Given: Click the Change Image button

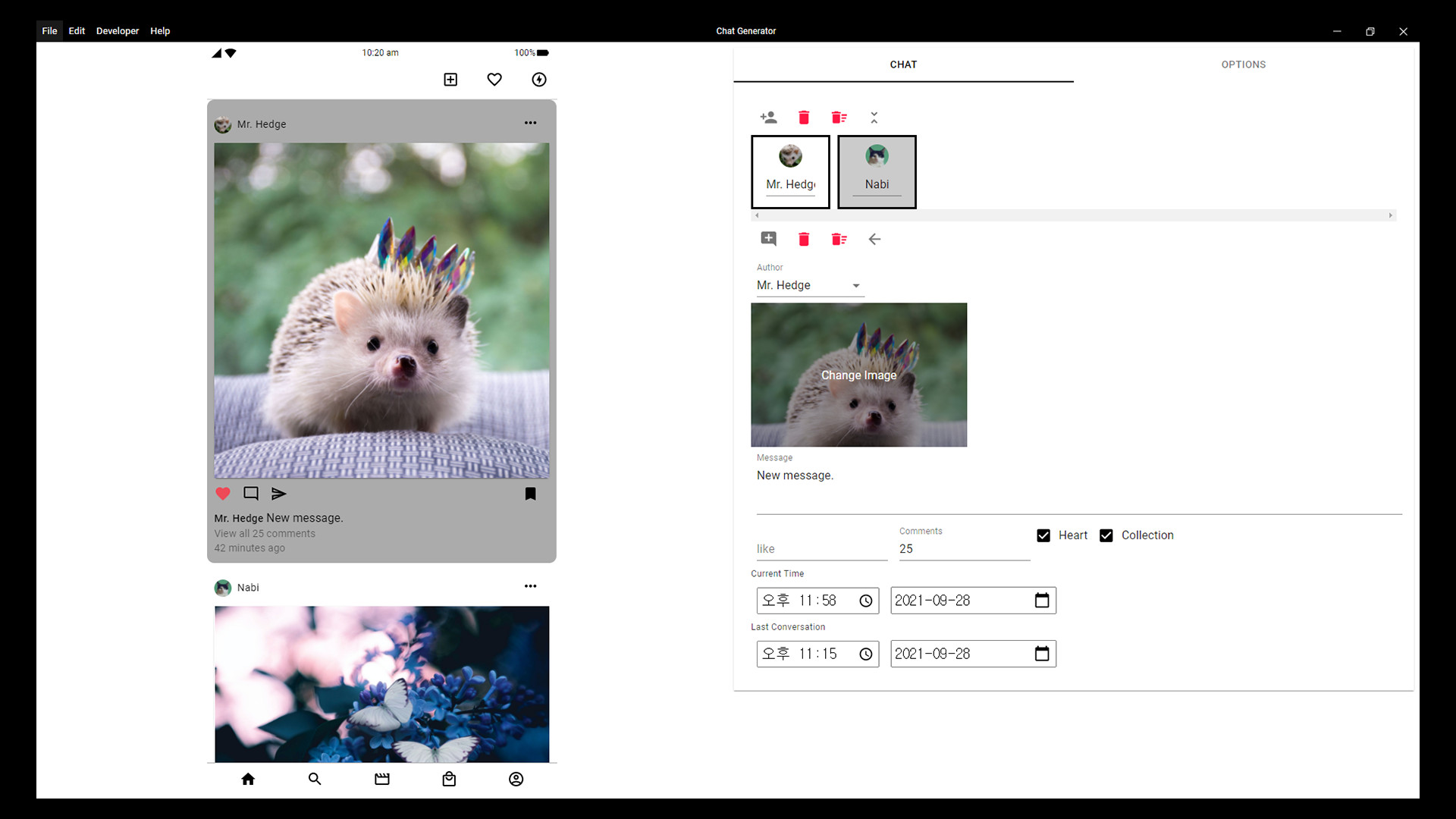Looking at the screenshot, I should pos(858,375).
